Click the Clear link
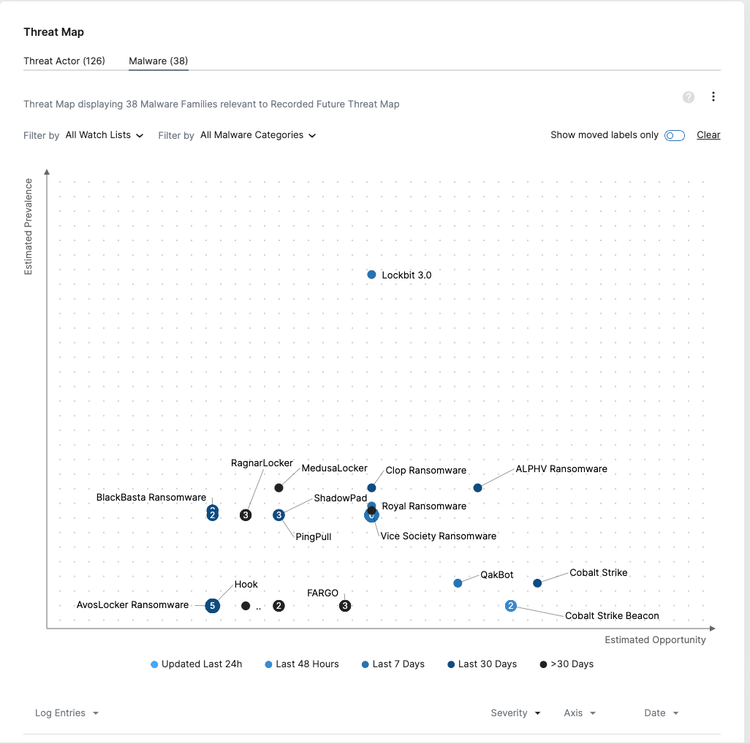Viewport: 750px width, 744px height. tap(708, 135)
